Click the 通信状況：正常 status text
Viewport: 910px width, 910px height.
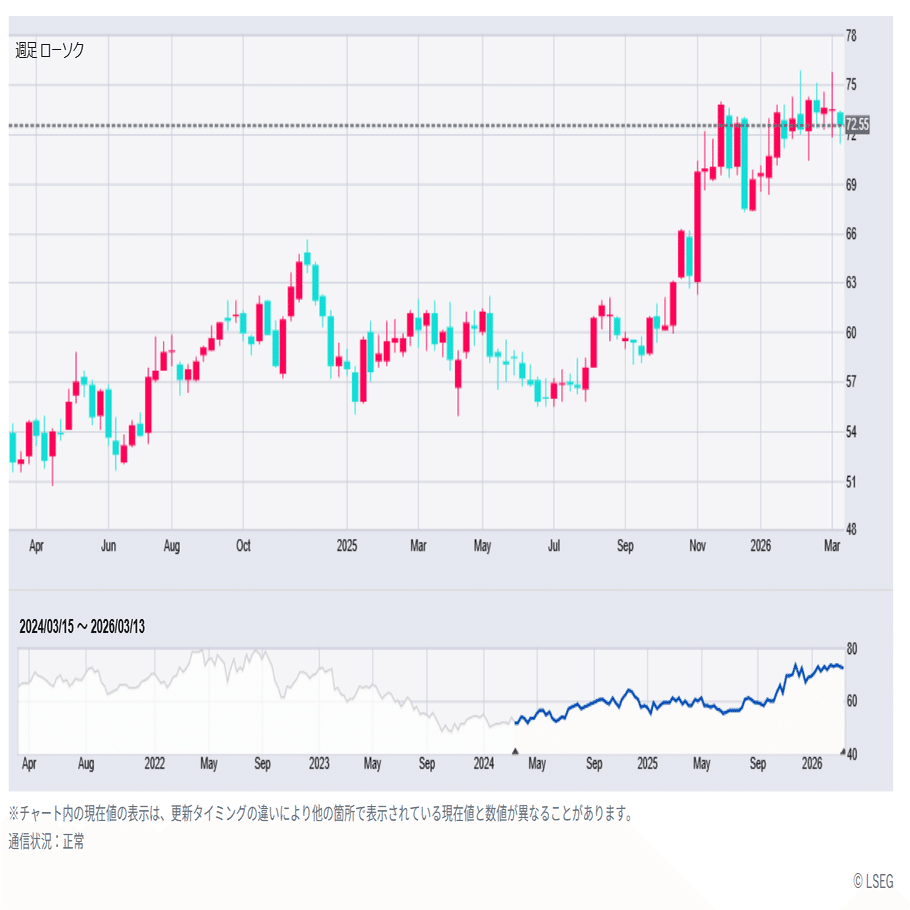point(47,841)
